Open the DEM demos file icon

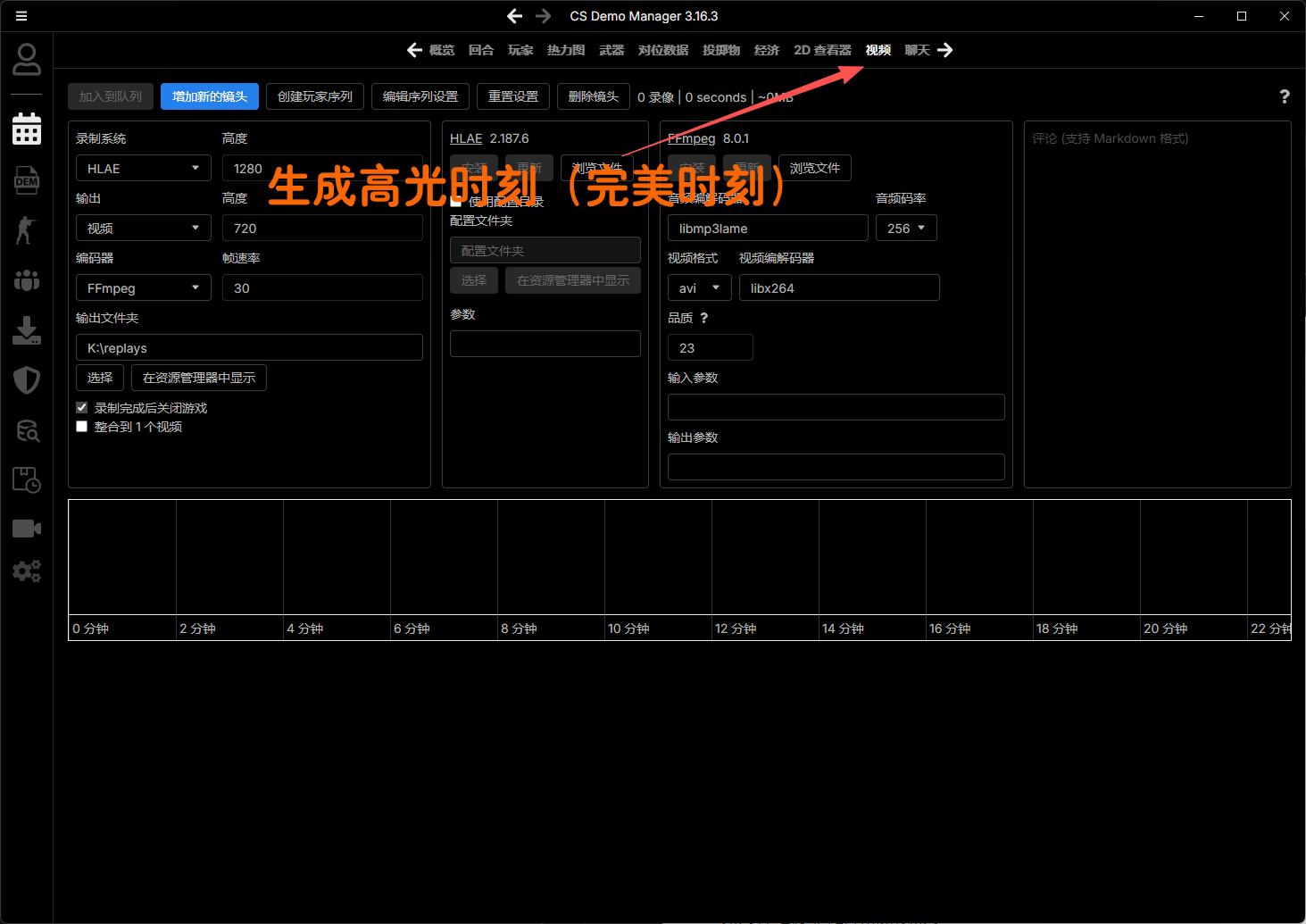[x=27, y=180]
